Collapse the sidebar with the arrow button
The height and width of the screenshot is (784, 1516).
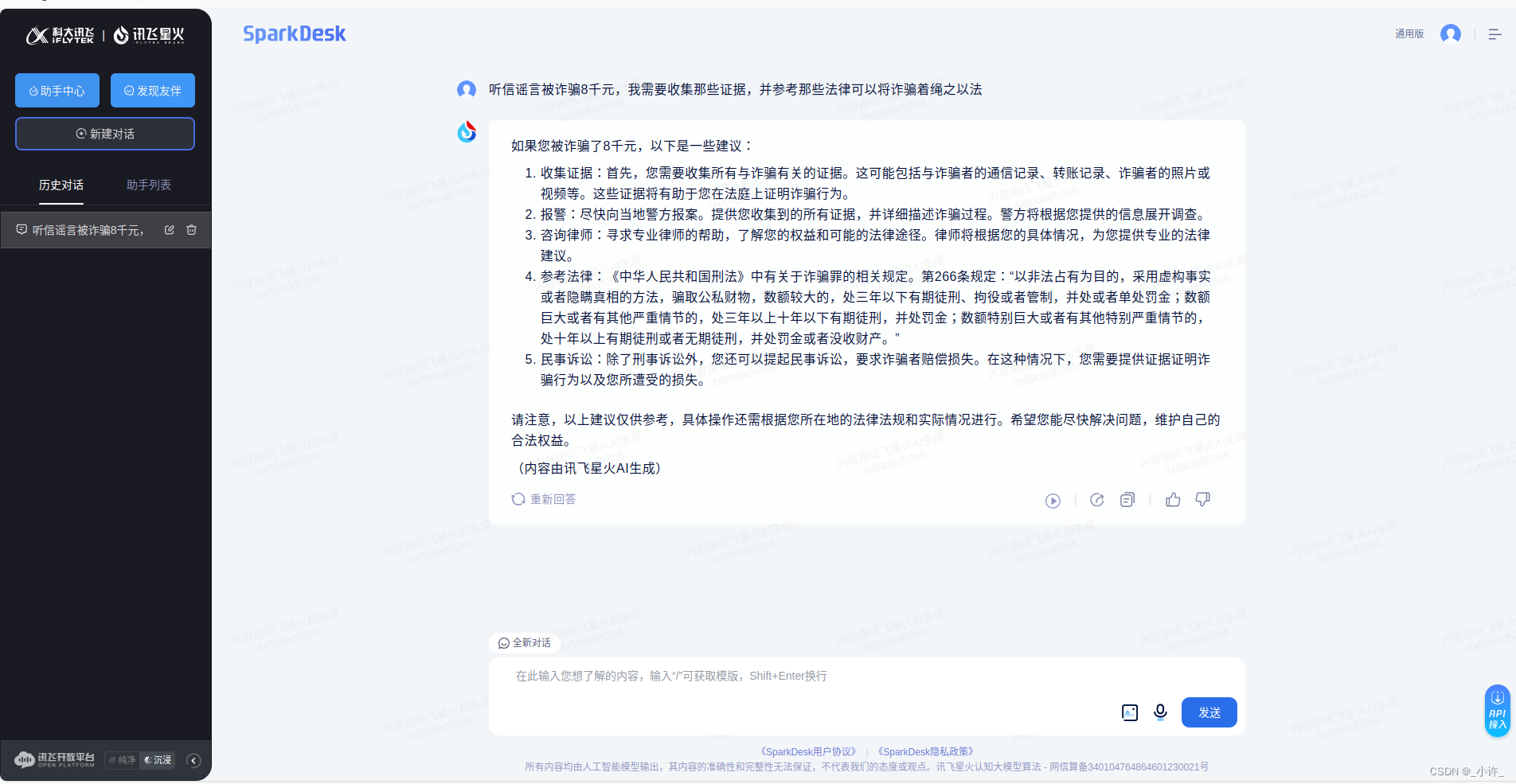pyautogui.click(x=193, y=760)
